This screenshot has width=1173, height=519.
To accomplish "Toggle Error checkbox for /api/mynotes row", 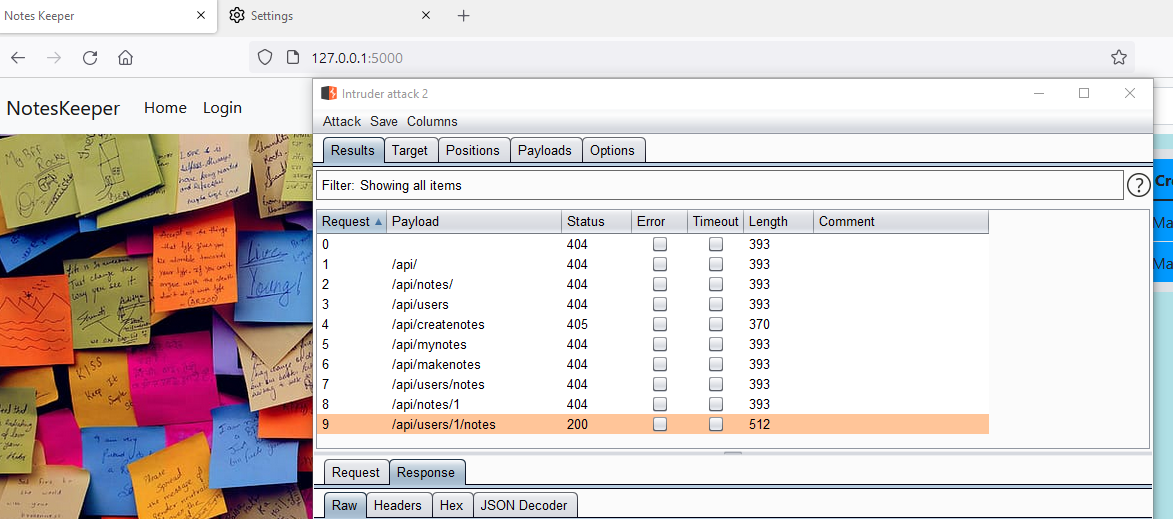I will click(660, 345).
